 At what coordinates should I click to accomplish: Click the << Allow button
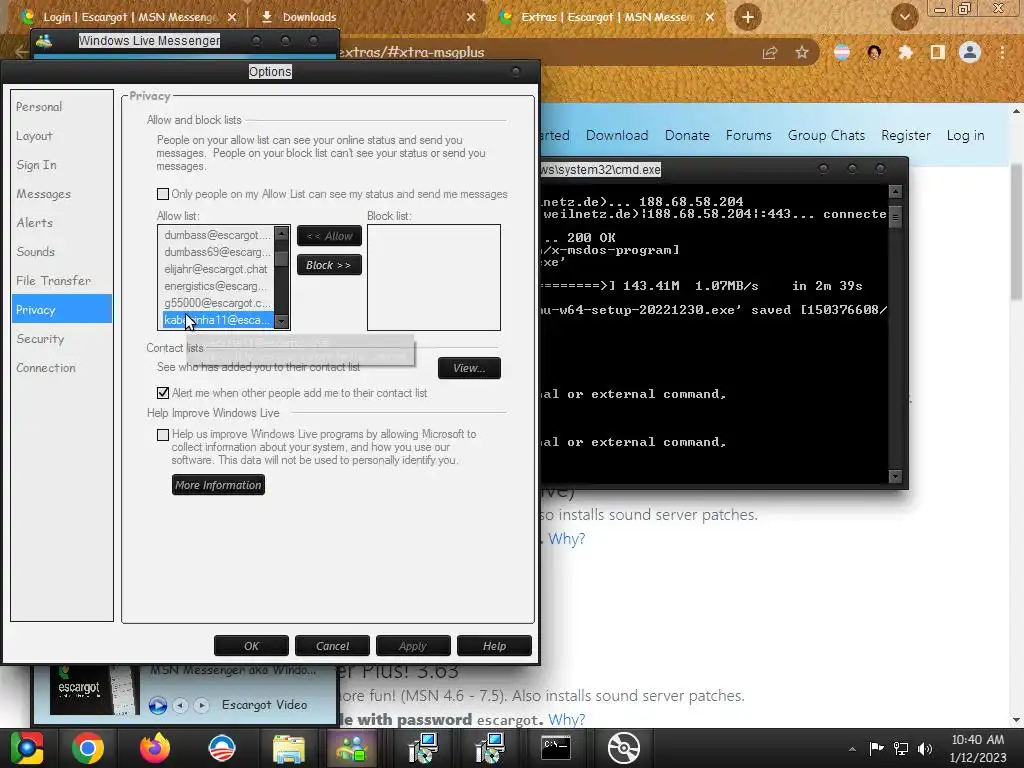point(329,236)
